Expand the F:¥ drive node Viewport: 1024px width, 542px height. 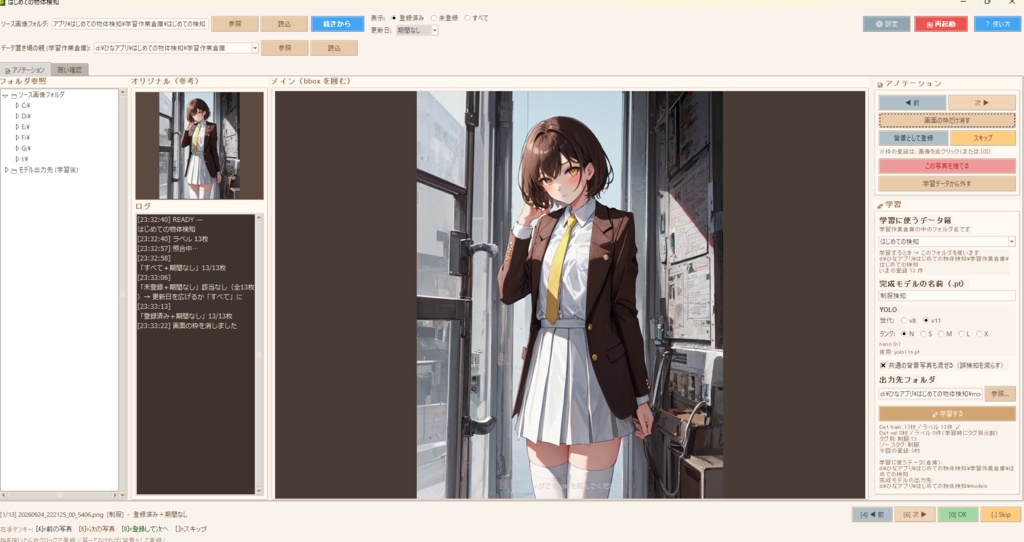[17, 138]
